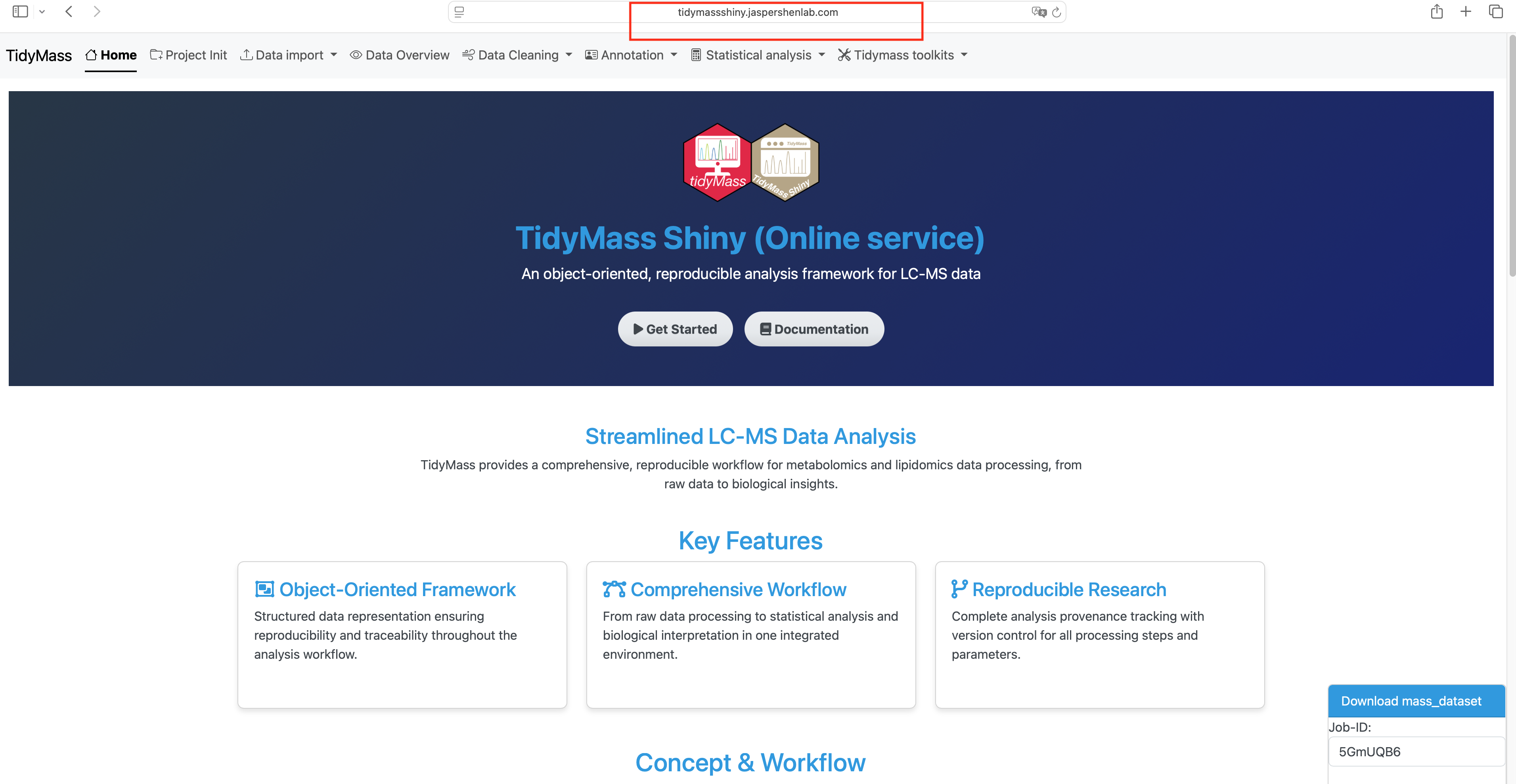
Task: Open the Annotation menu
Action: pyautogui.click(x=632, y=55)
